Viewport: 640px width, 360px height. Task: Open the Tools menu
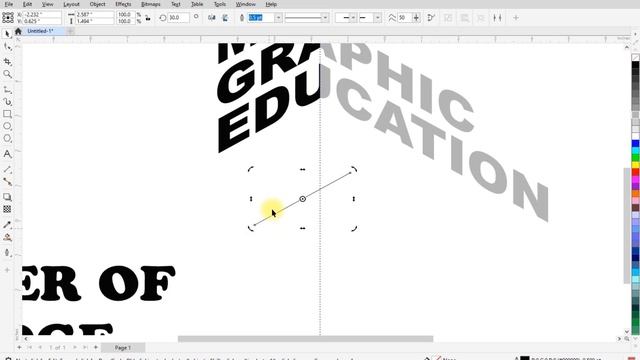[220, 4]
